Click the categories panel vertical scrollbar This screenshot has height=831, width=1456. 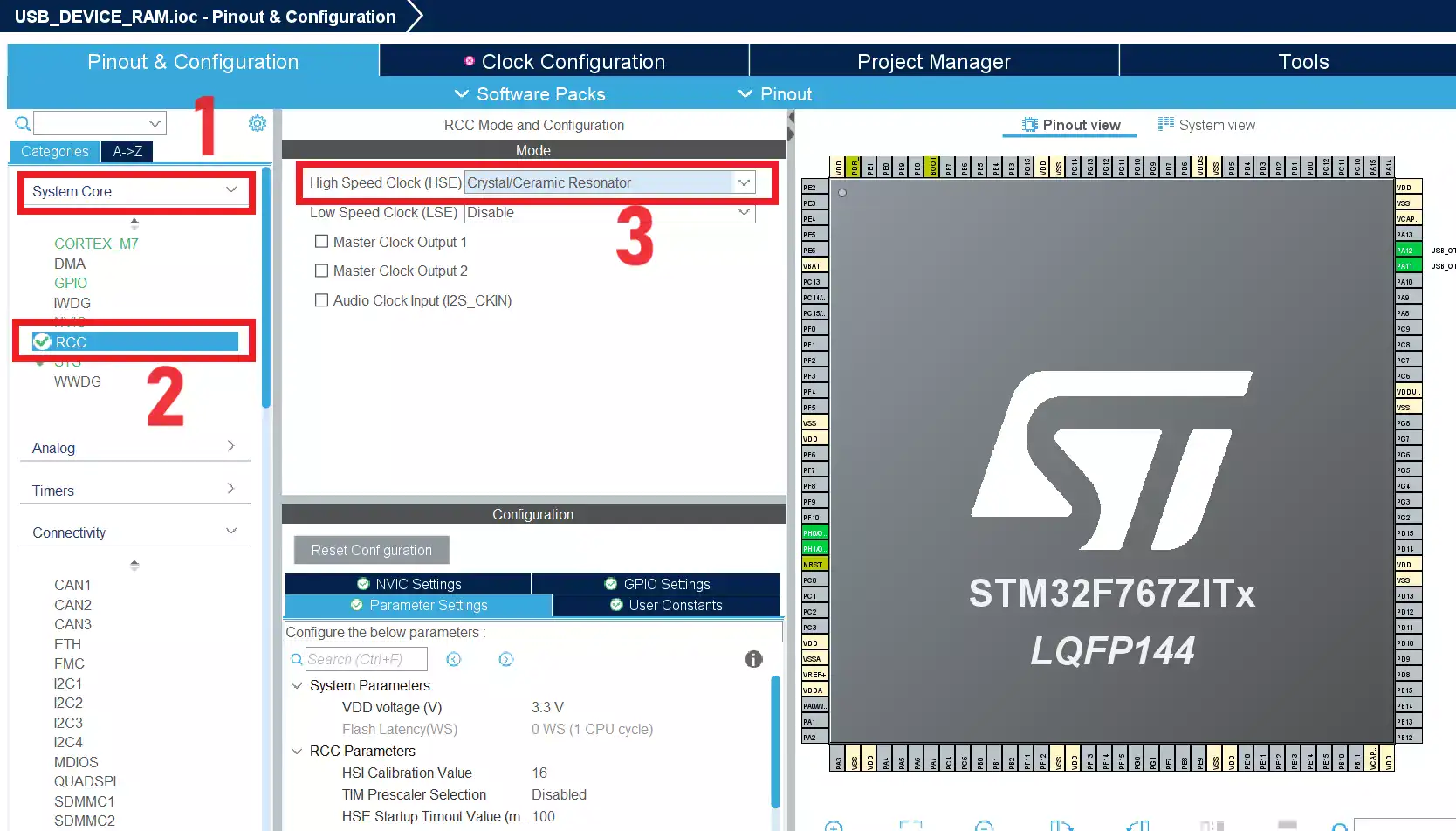click(x=266, y=288)
